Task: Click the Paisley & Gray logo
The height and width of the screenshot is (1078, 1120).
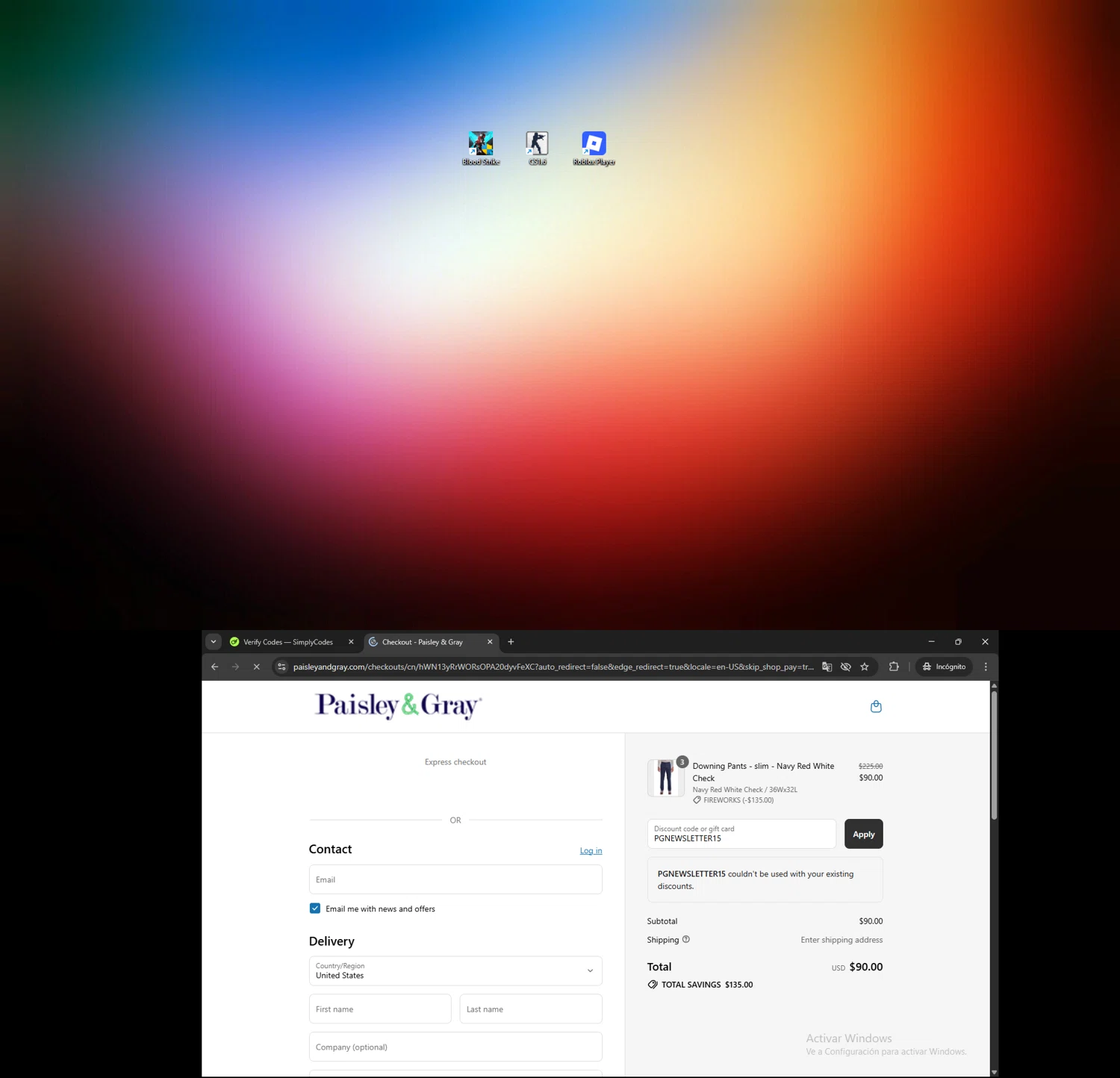Action: click(398, 705)
